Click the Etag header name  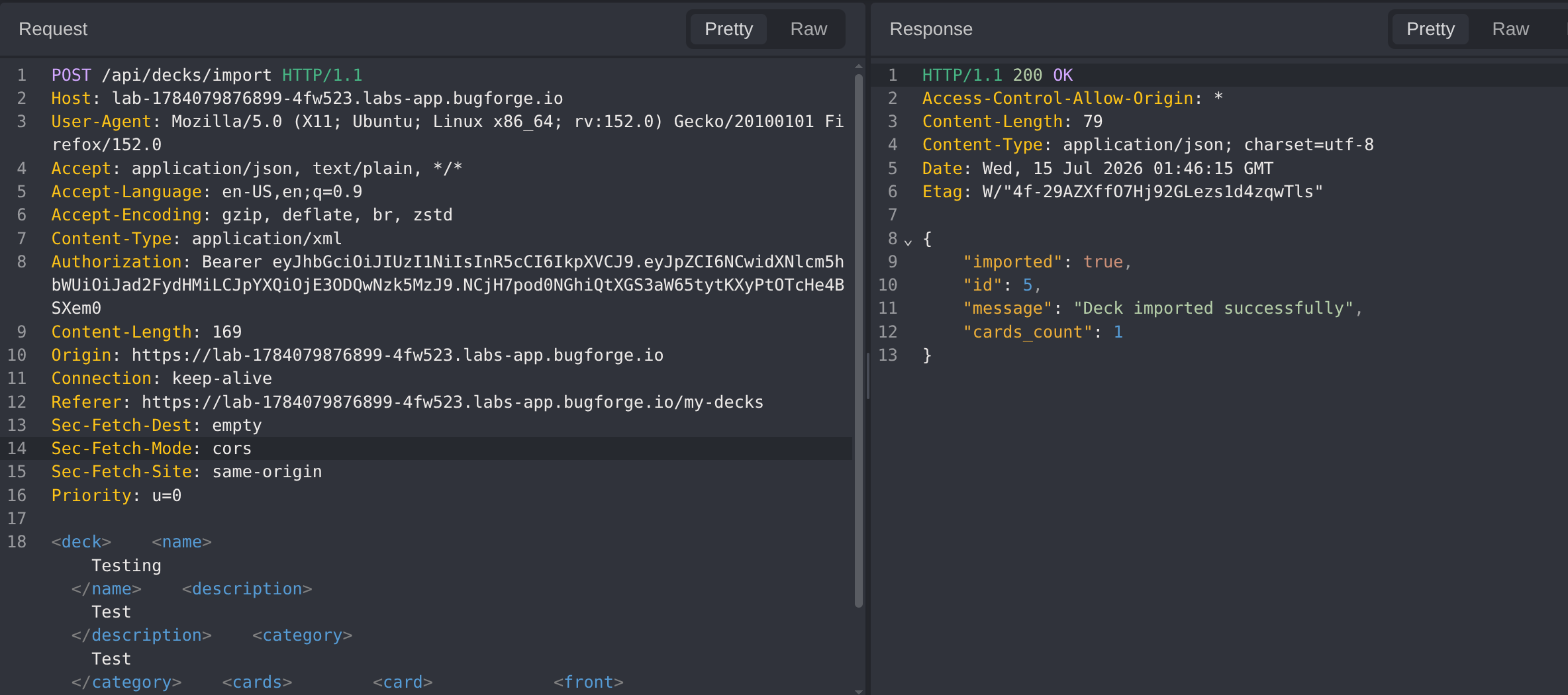click(x=942, y=192)
